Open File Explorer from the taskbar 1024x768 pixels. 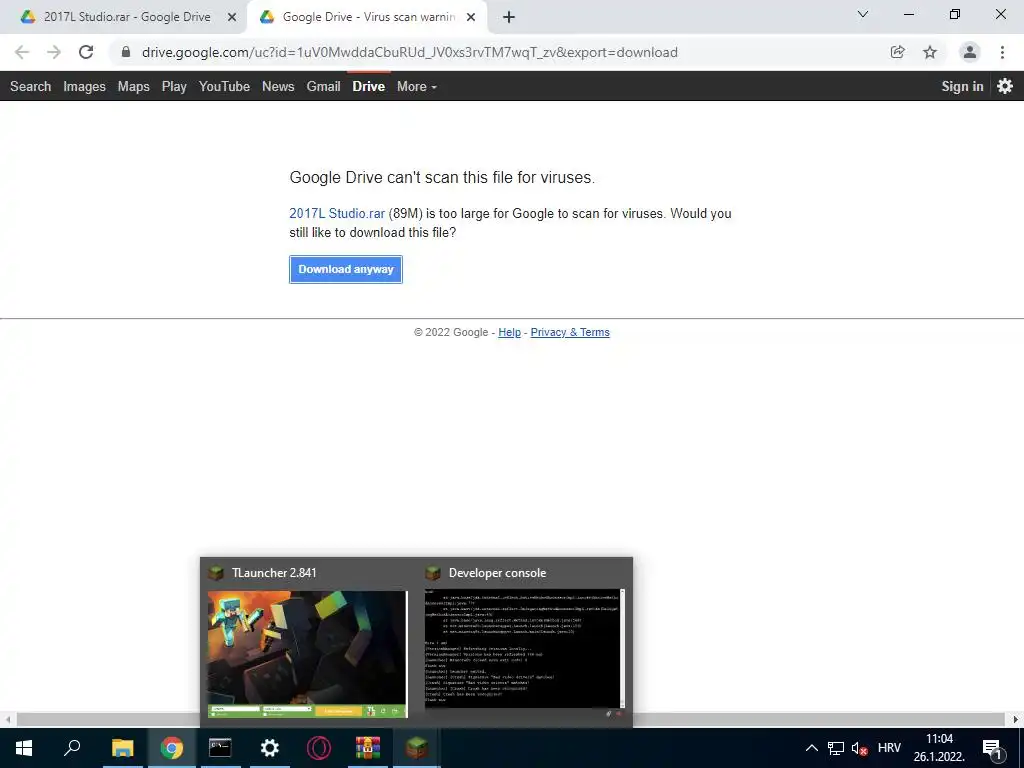[x=122, y=748]
